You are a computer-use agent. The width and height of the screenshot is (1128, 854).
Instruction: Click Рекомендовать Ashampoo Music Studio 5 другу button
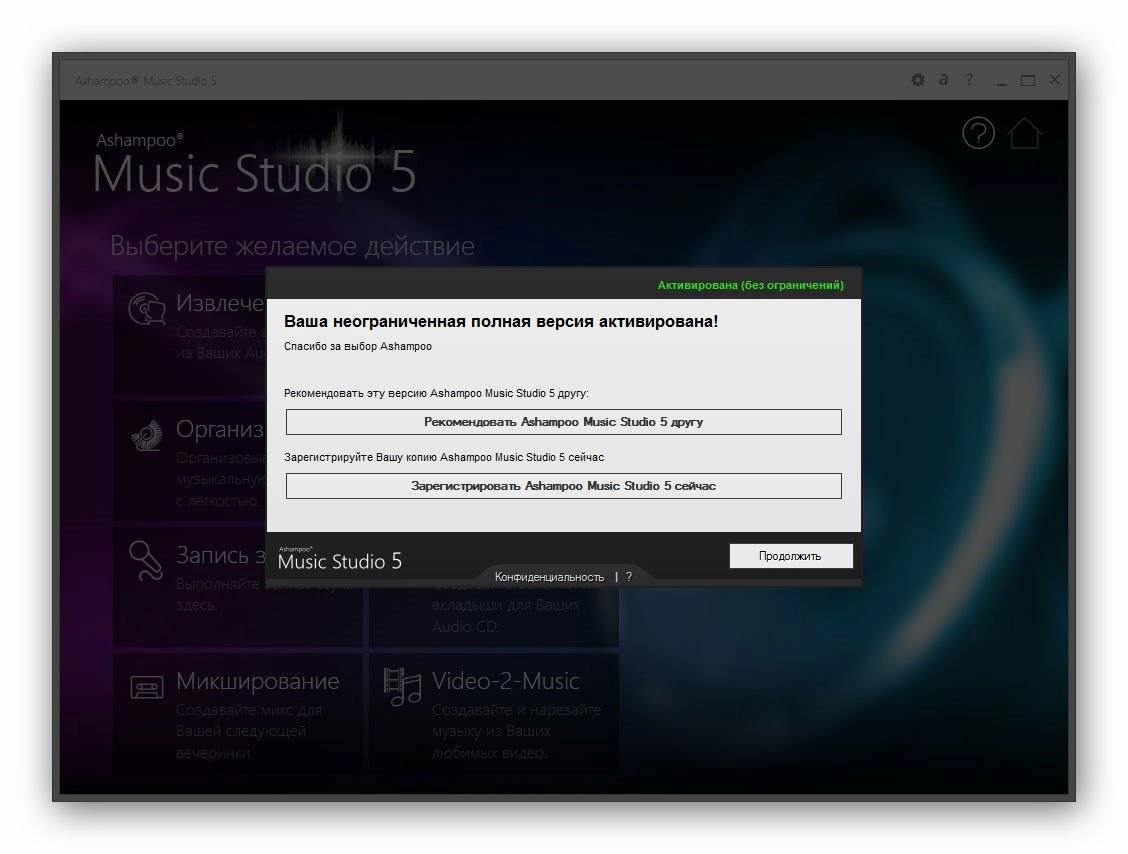pos(563,422)
